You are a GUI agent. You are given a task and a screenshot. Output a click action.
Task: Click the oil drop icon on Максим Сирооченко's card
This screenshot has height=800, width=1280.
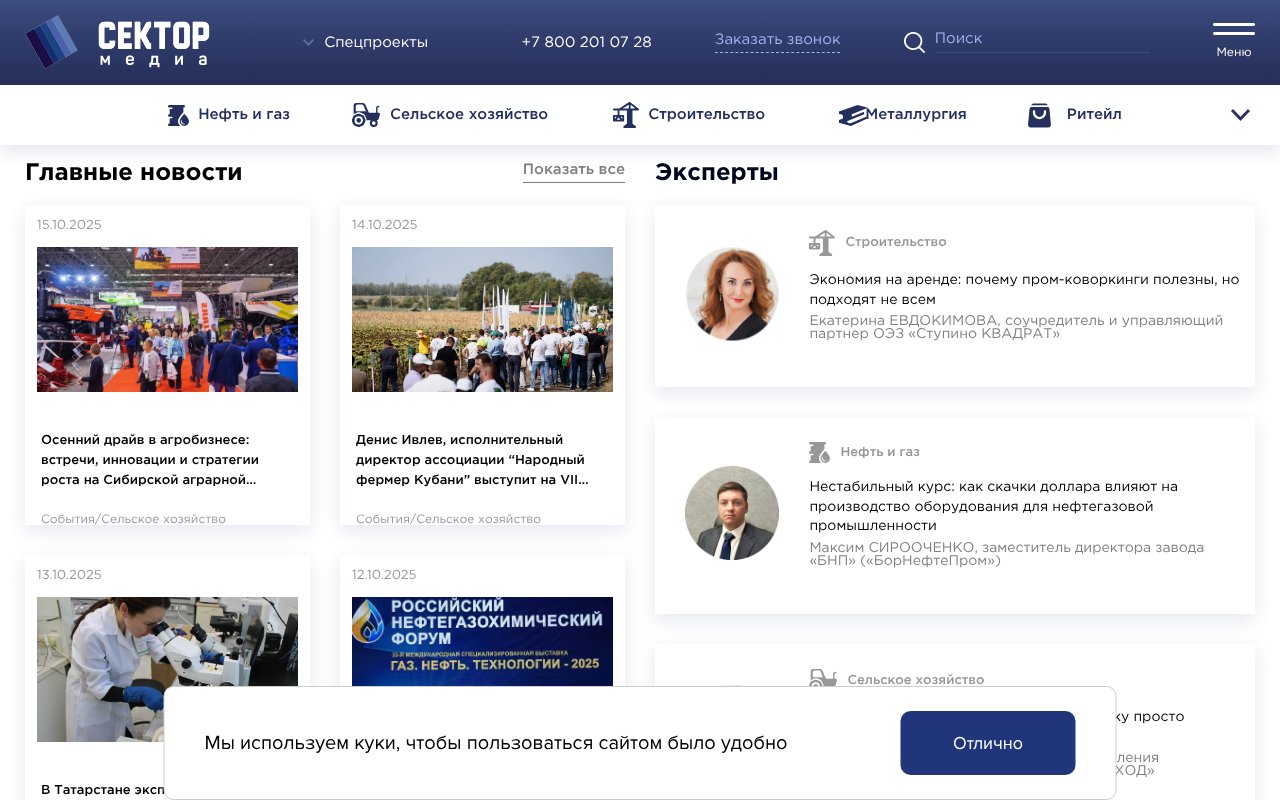pyautogui.click(x=820, y=452)
